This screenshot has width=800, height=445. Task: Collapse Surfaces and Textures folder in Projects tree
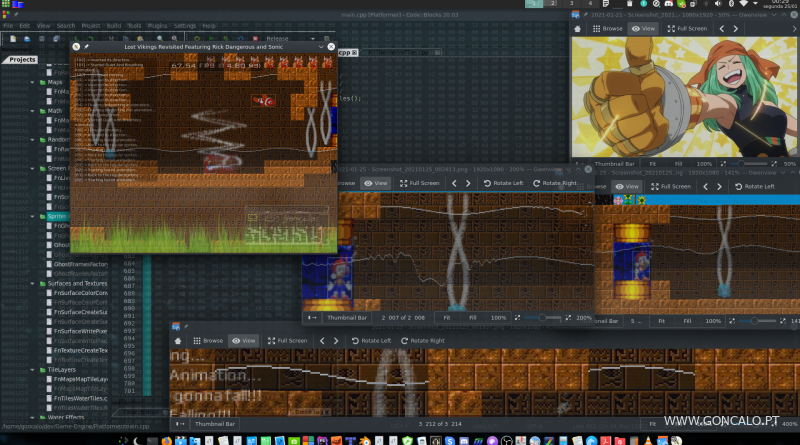point(33,284)
